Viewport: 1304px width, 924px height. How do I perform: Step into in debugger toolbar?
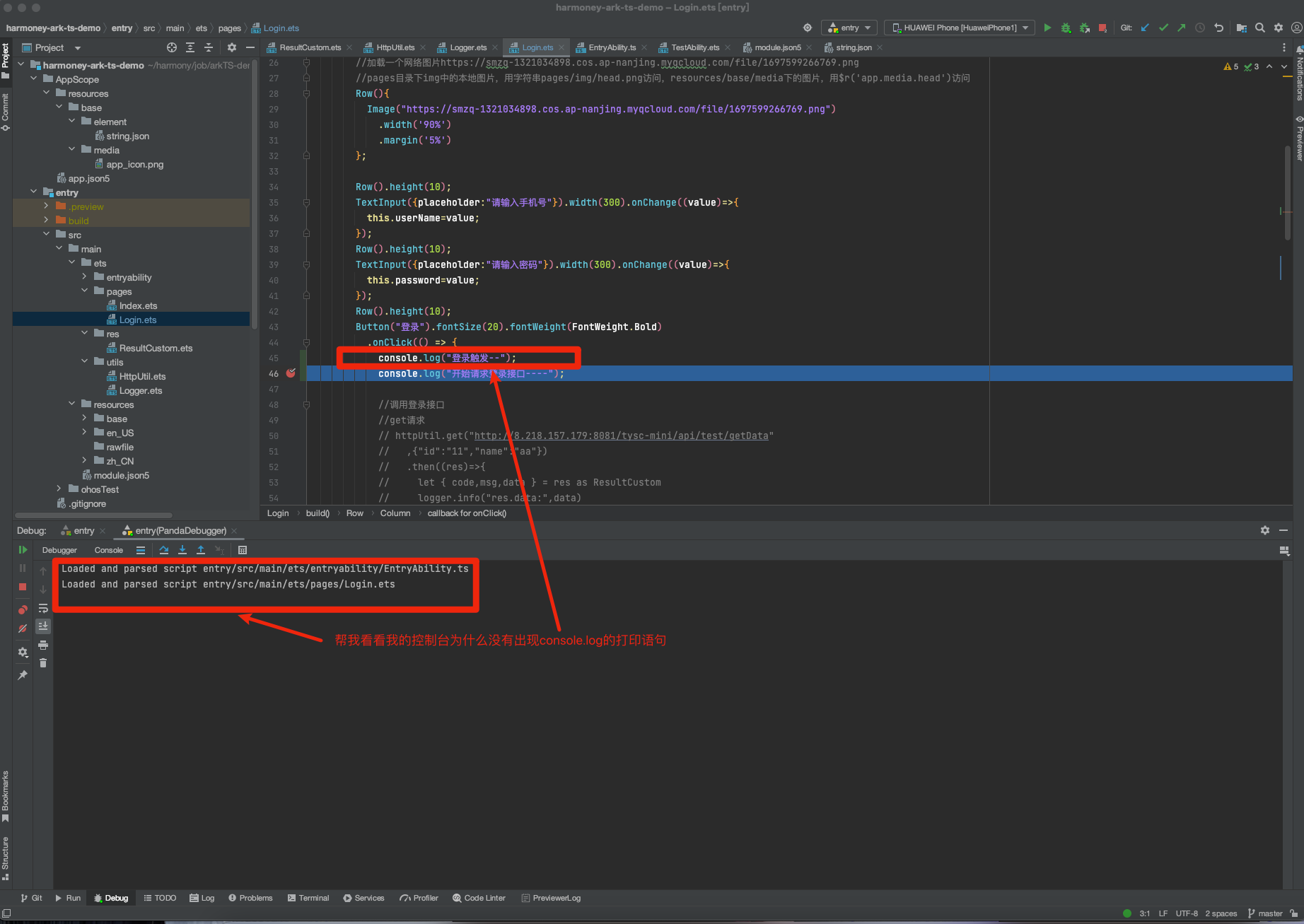(x=182, y=550)
